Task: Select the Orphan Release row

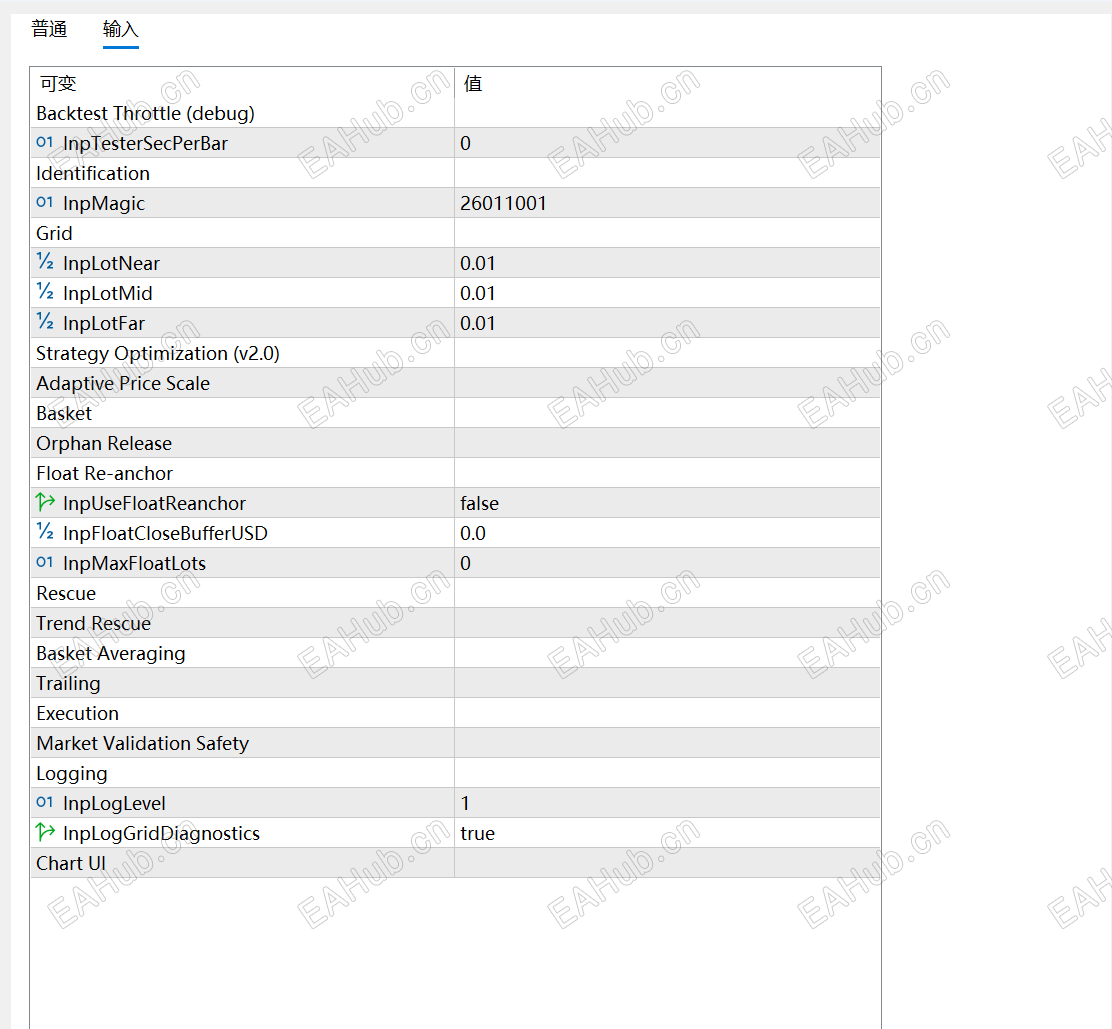Action: click(455, 443)
